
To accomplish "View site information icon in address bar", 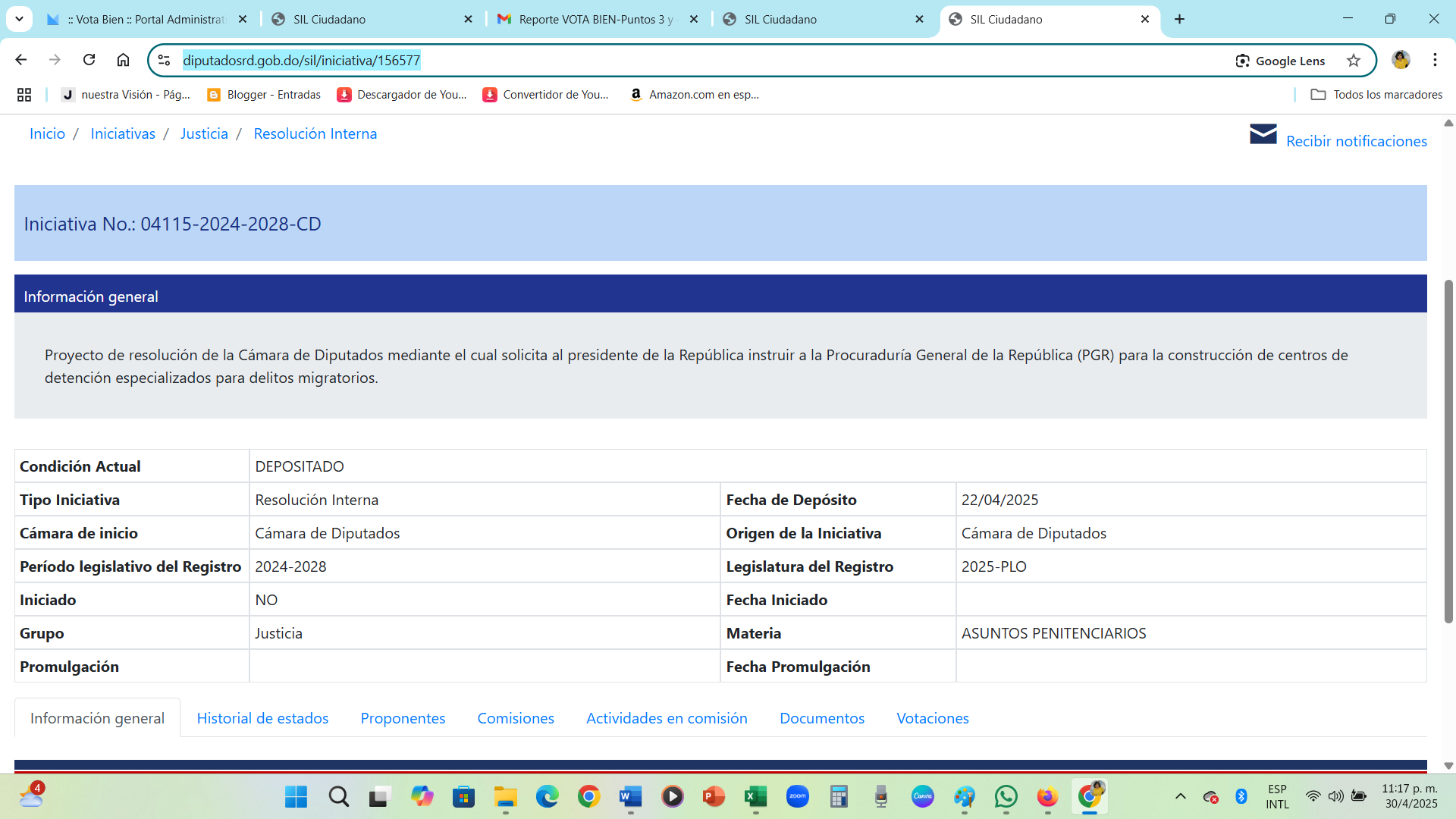I will coord(164,60).
